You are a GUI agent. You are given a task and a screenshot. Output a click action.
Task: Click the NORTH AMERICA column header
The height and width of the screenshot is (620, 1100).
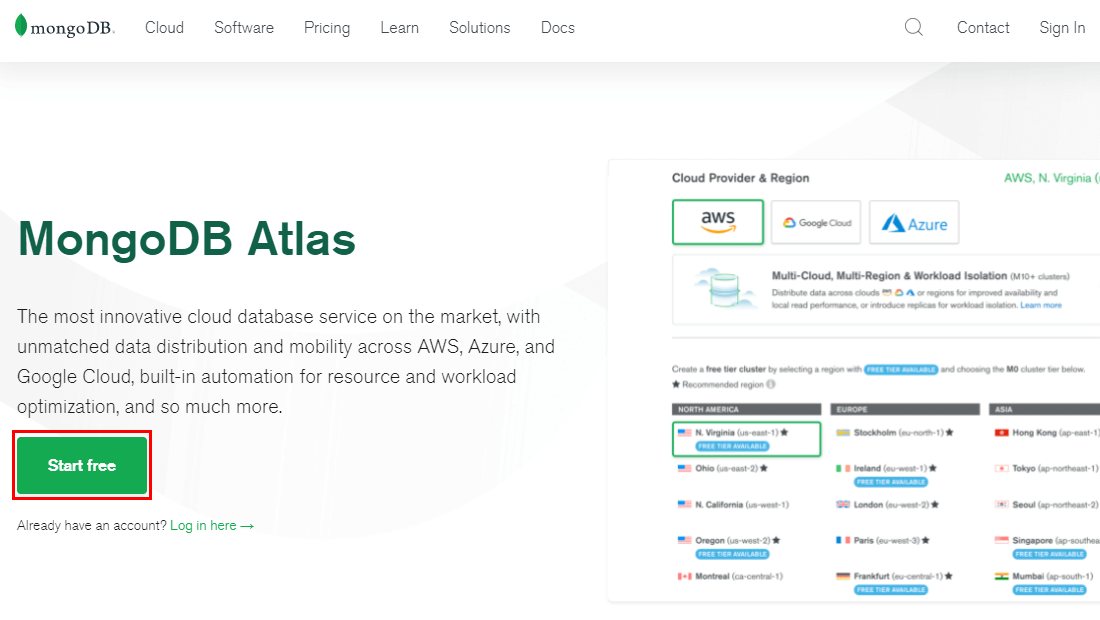746,409
